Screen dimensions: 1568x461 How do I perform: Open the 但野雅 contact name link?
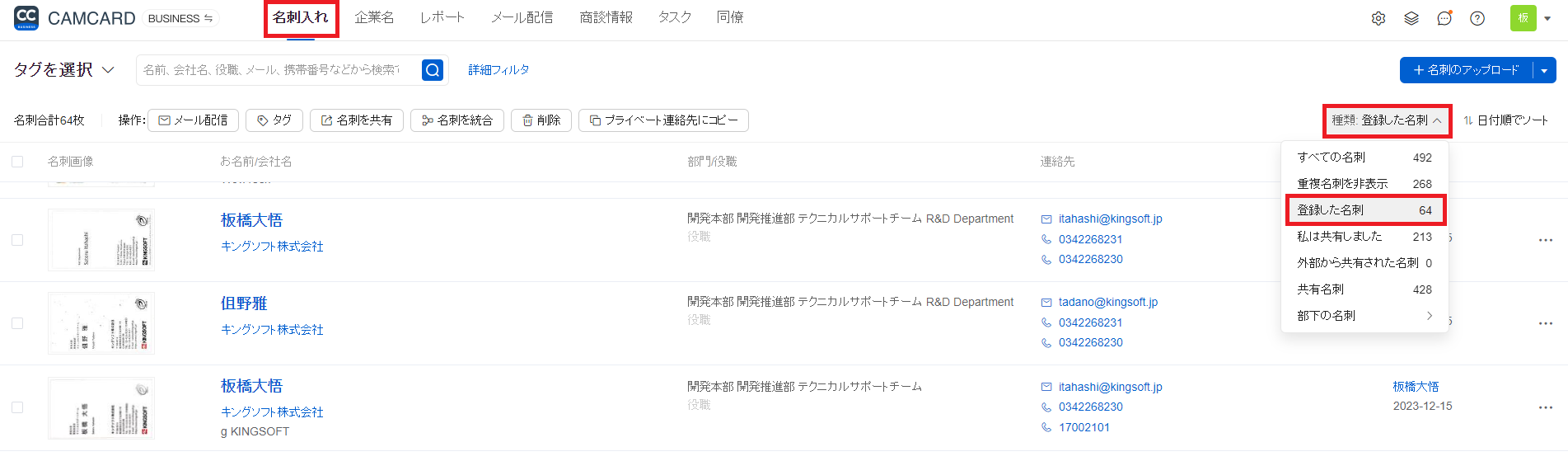click(244, 303)
